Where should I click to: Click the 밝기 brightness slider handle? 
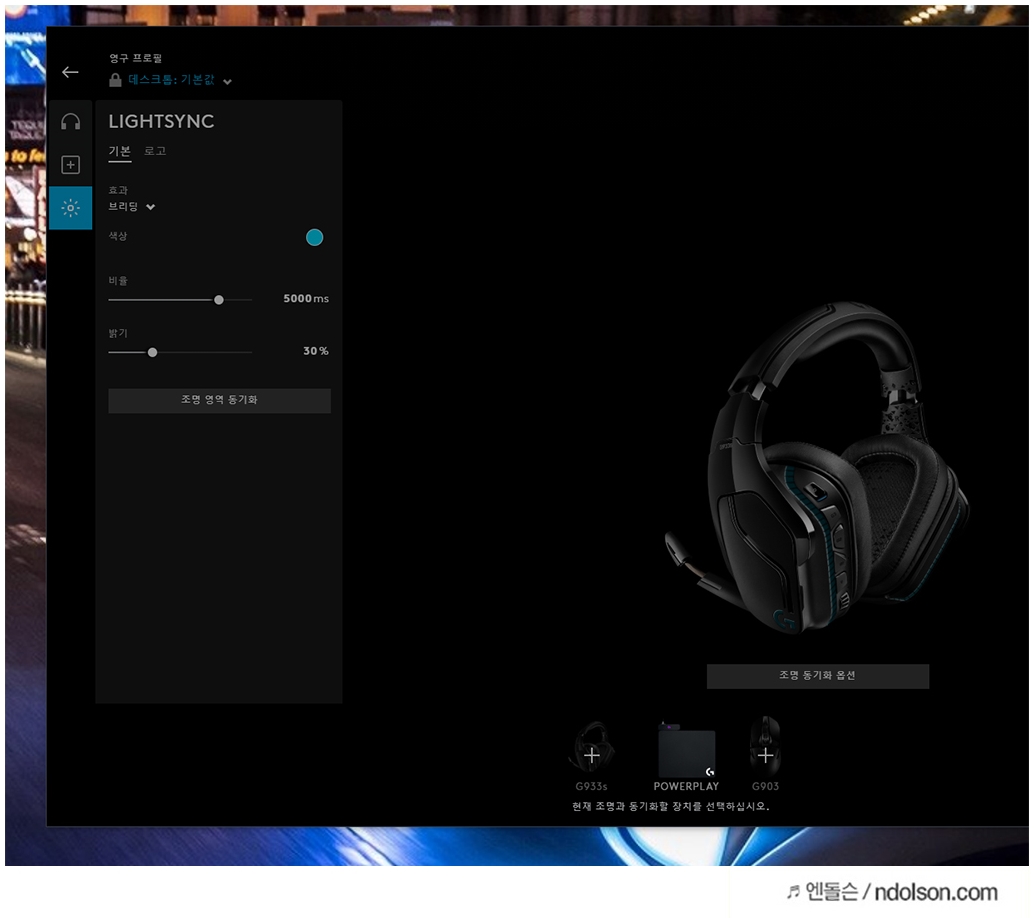pyautogui.click(x=152, y=353)
